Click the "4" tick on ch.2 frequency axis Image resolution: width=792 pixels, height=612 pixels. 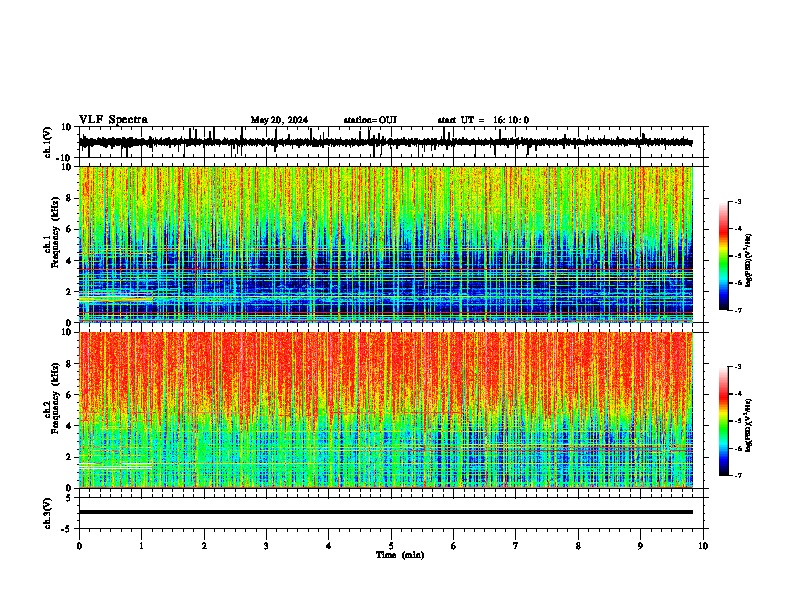69,426
